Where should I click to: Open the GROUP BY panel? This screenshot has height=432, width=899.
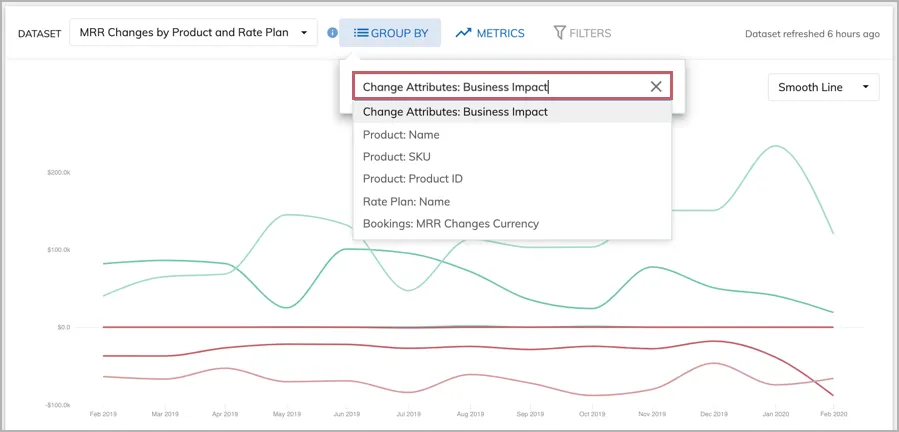coord(390,33)
